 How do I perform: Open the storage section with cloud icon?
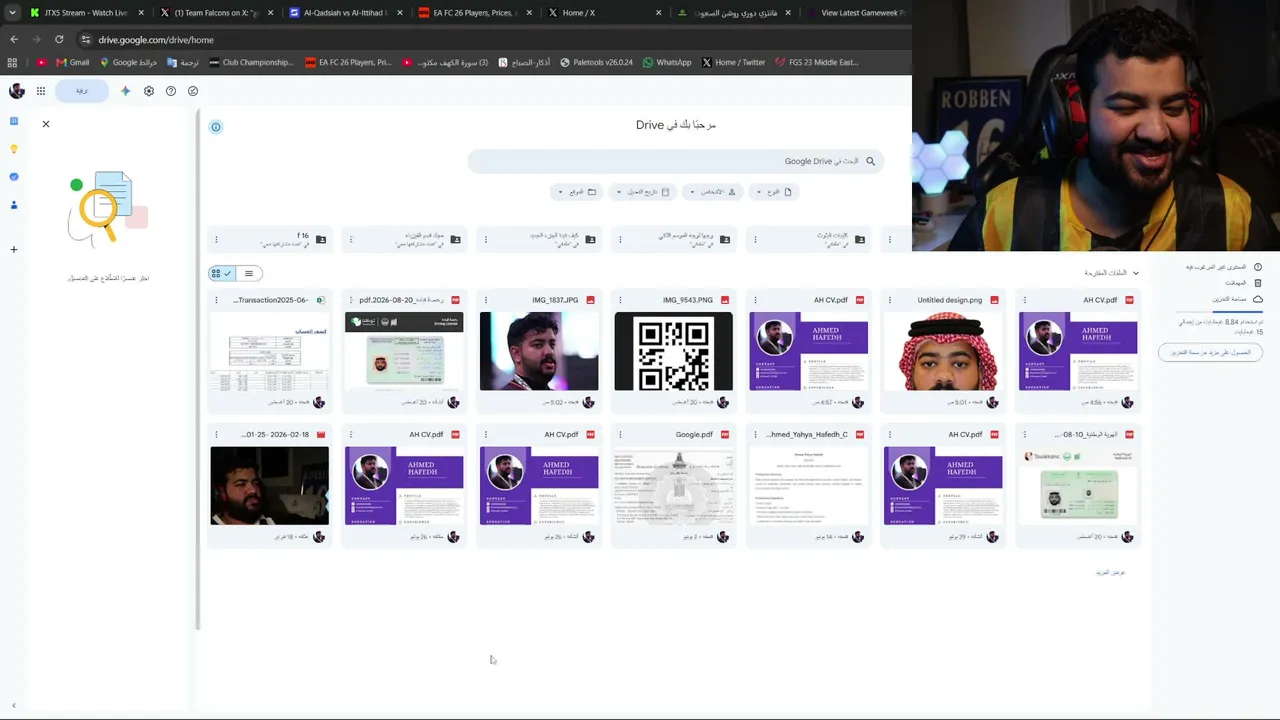tap(1237, 299)
